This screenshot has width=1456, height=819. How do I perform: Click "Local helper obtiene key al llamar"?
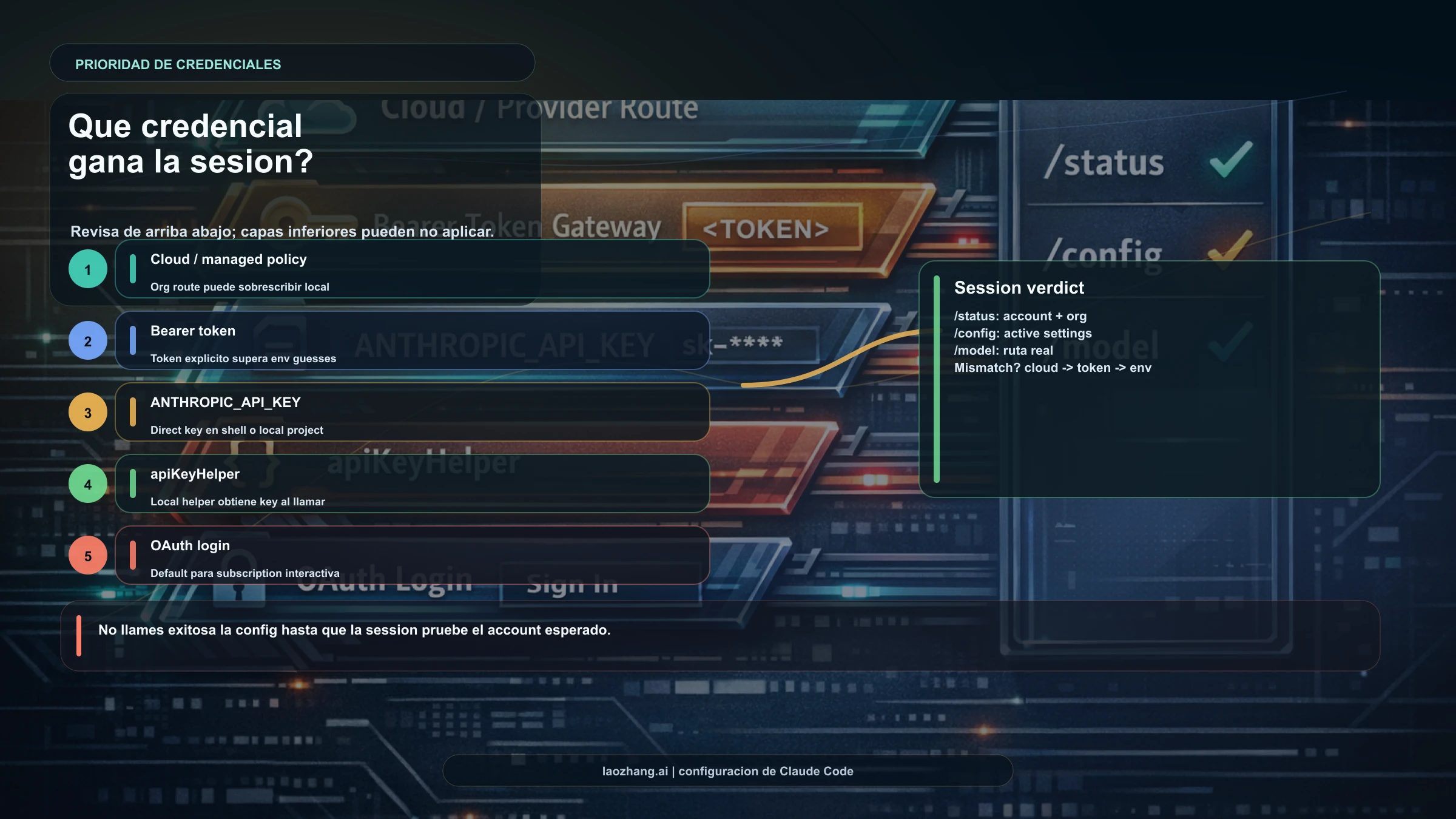[238, 502]
